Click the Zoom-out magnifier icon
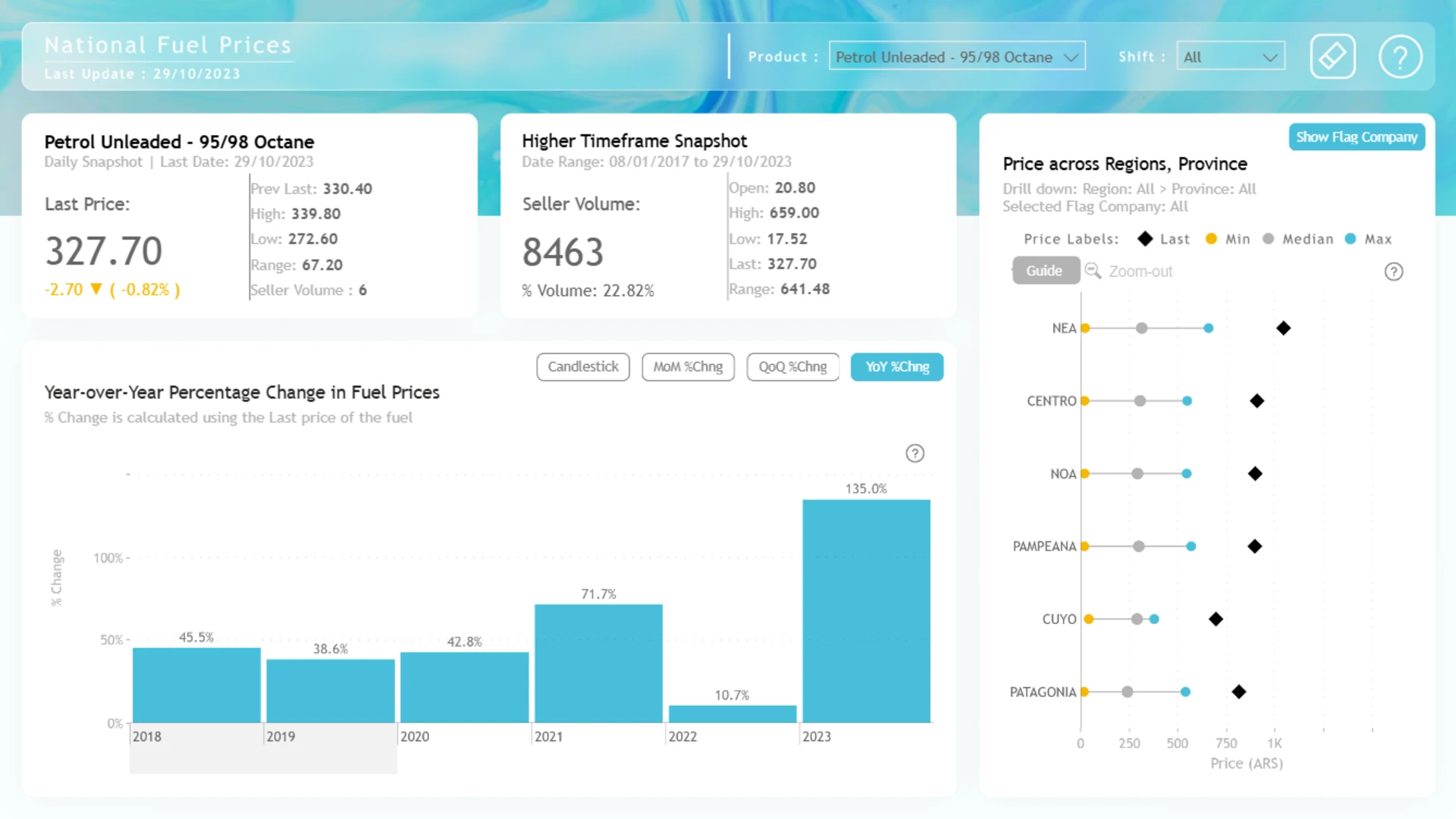This screenshot has width=1456, height=819. (1093, 271)
